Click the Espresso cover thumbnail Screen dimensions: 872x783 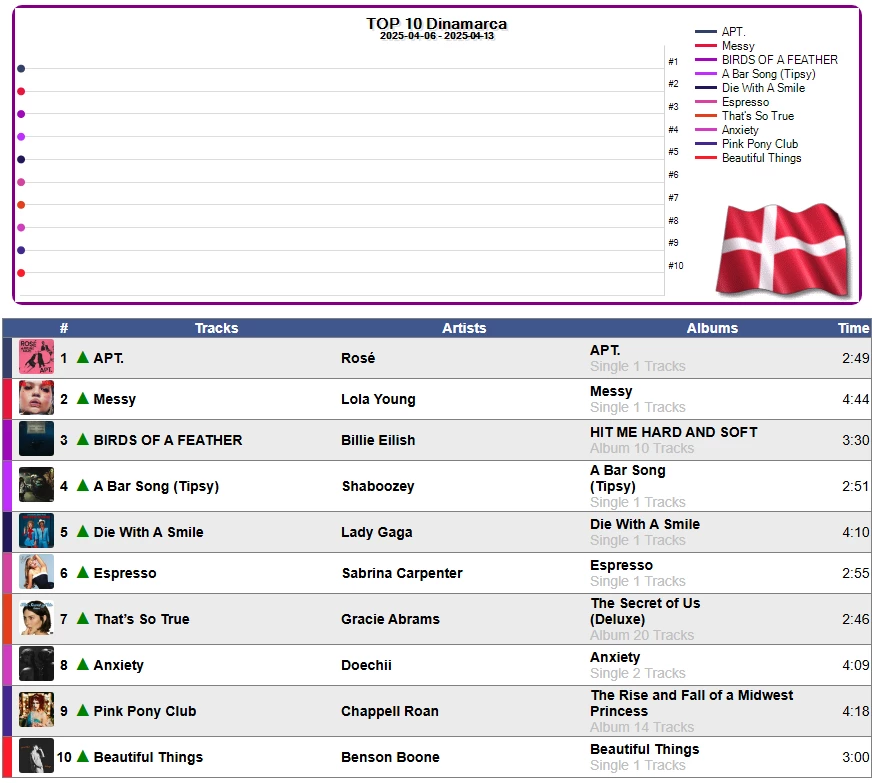[36, 572]
